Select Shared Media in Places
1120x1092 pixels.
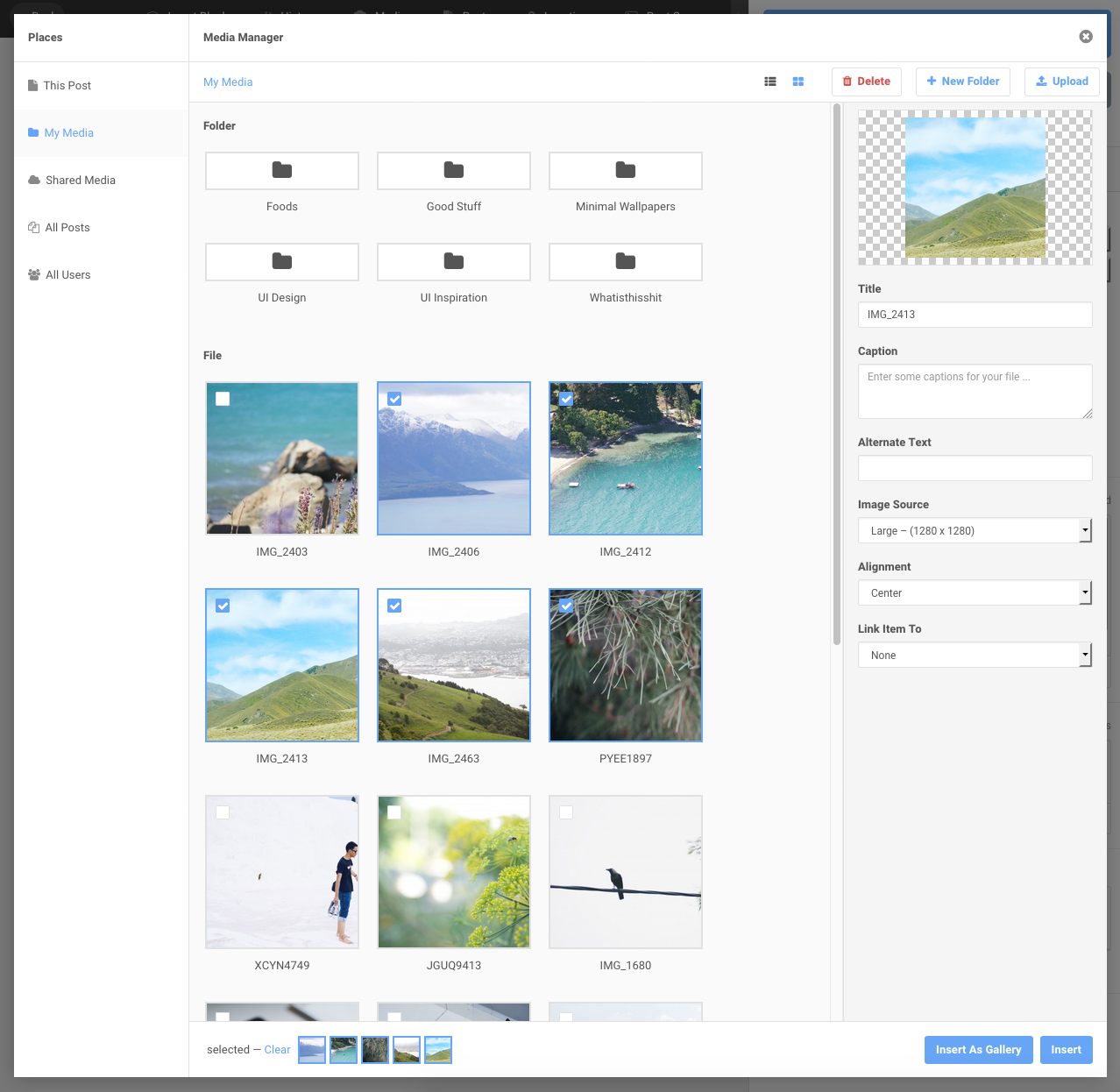pyautogui.click(x=101, y=181)
